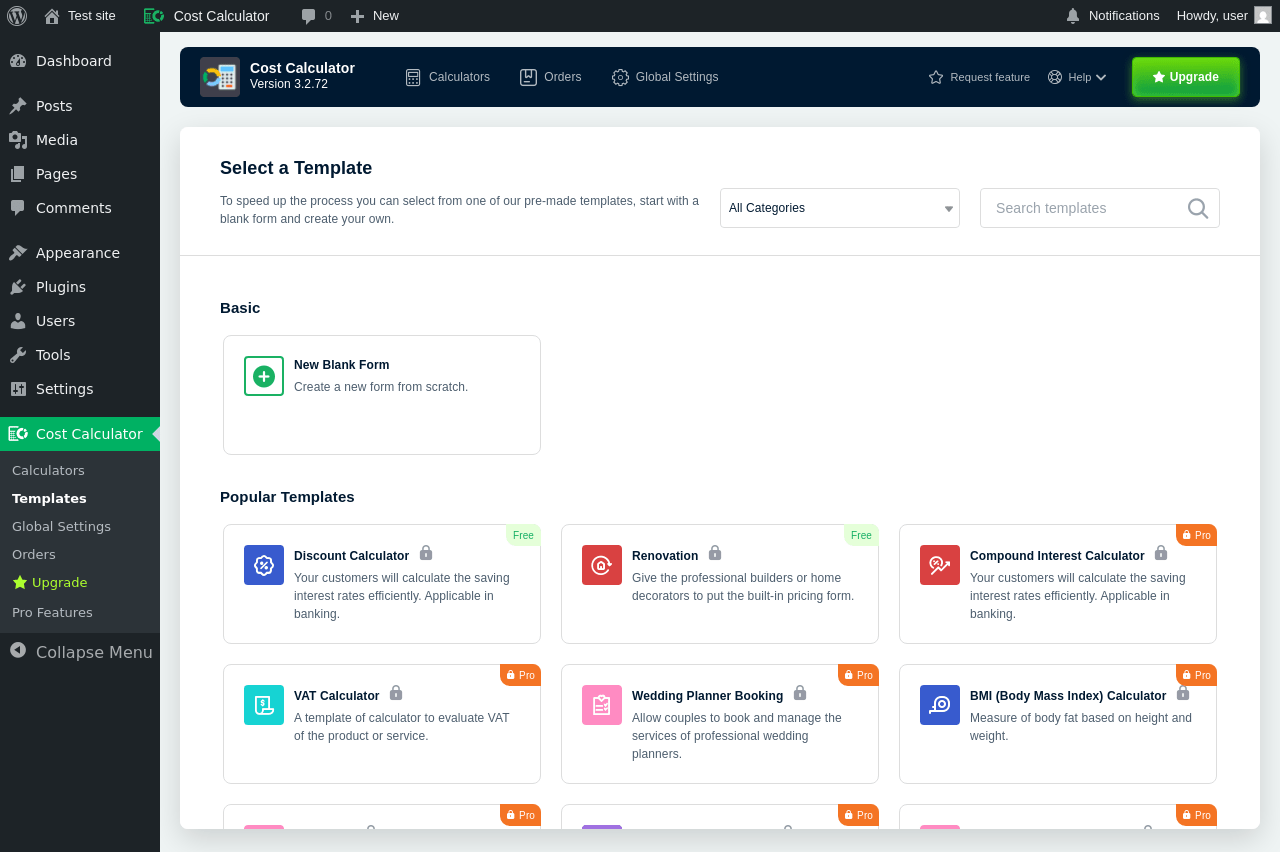Select the New Blank Form card
This screenshot has width=1280, height=852.
(x=382, y=395)
